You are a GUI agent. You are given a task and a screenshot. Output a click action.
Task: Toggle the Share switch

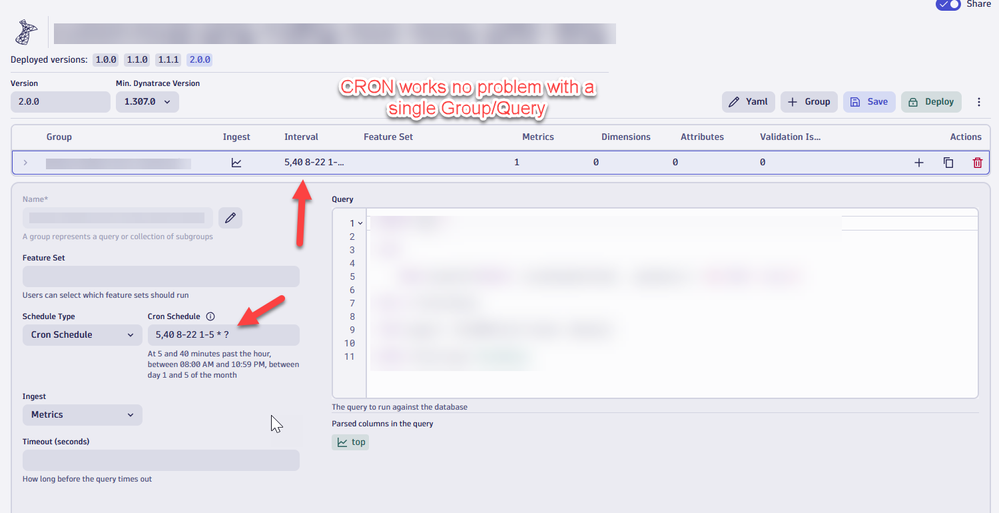point(948,4)
